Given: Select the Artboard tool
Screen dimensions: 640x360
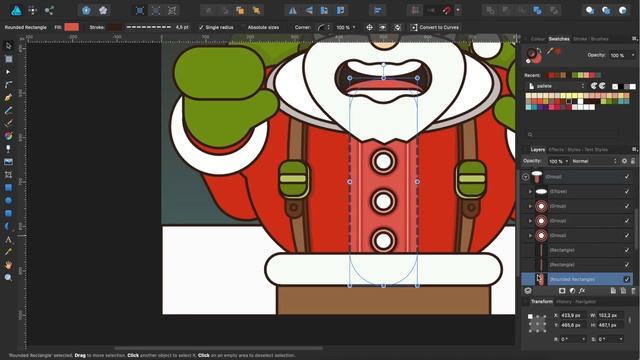Looking at the screenshot, I should pos(8,59).
